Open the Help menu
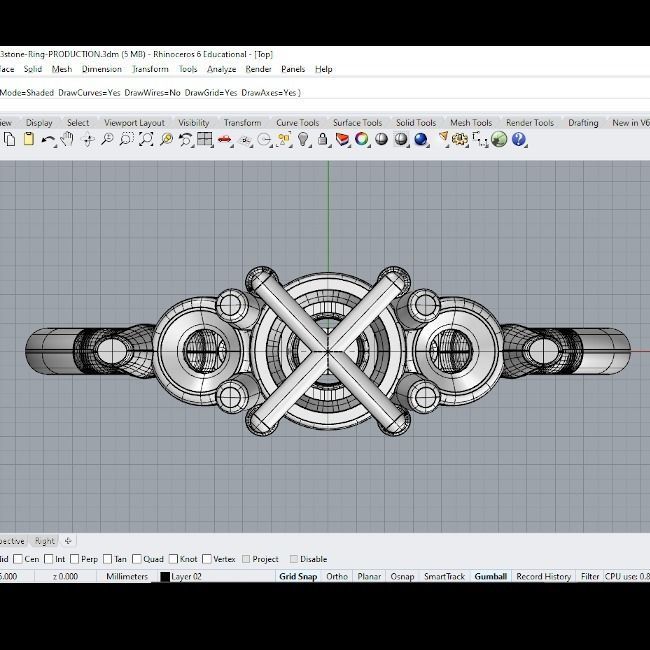This screenshot has width=650, height=650. (x=323, y=69)
